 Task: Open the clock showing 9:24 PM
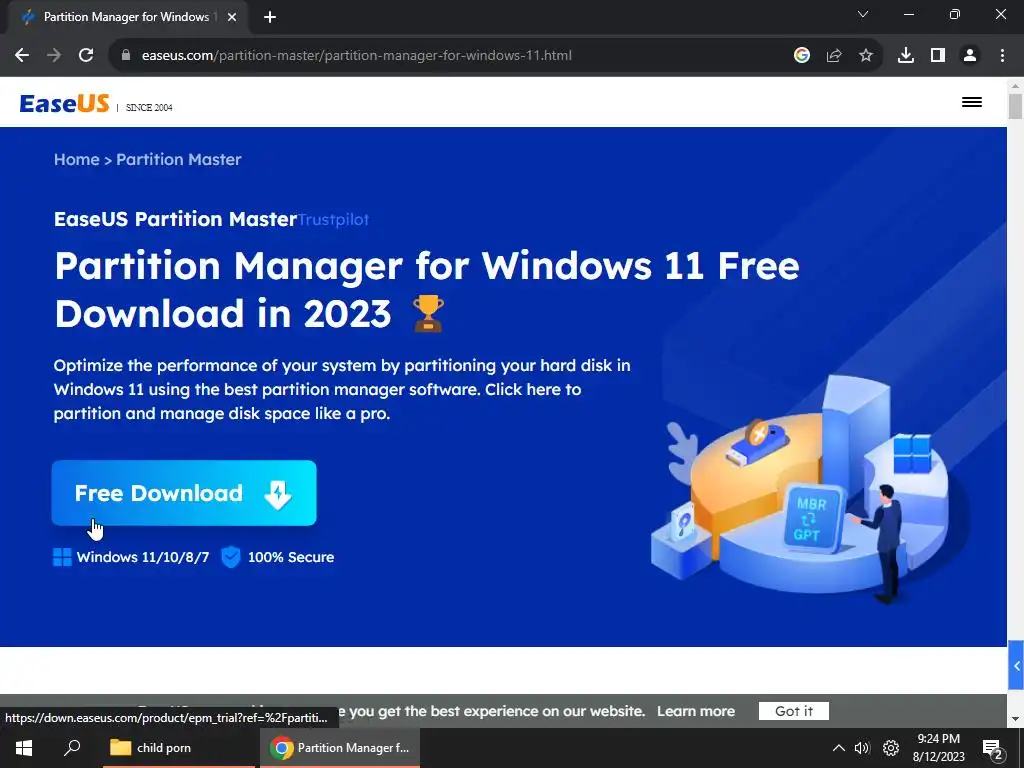[x=938, y=748]
